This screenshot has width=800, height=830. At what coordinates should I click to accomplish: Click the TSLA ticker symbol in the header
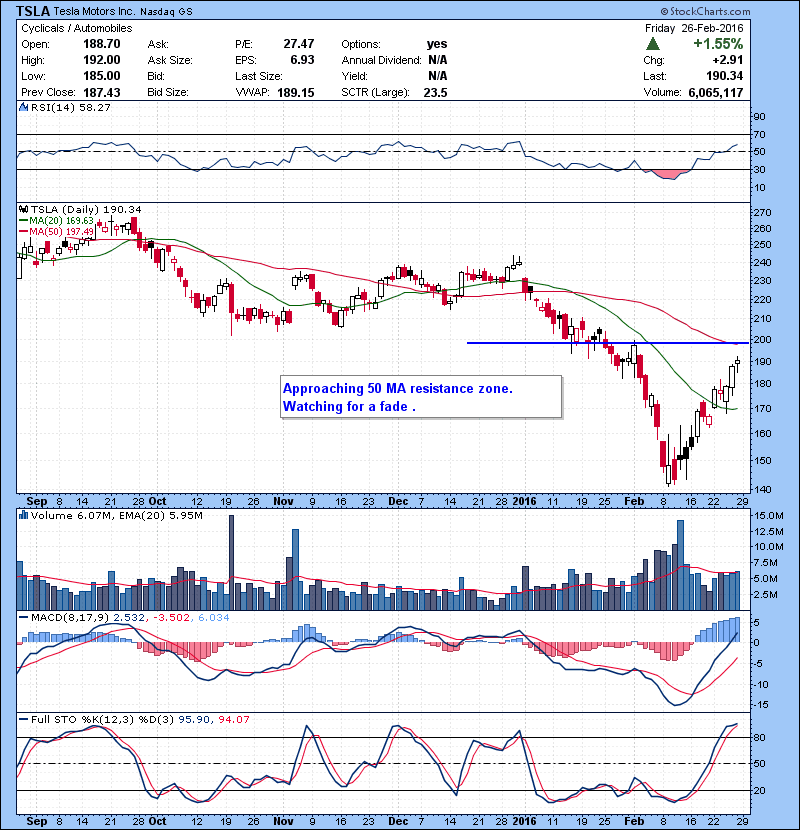pos(33,11)
